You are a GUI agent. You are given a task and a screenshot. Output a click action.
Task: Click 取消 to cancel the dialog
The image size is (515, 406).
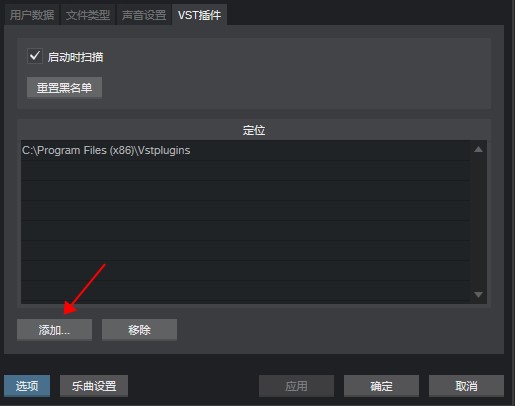tap(466, 386)
